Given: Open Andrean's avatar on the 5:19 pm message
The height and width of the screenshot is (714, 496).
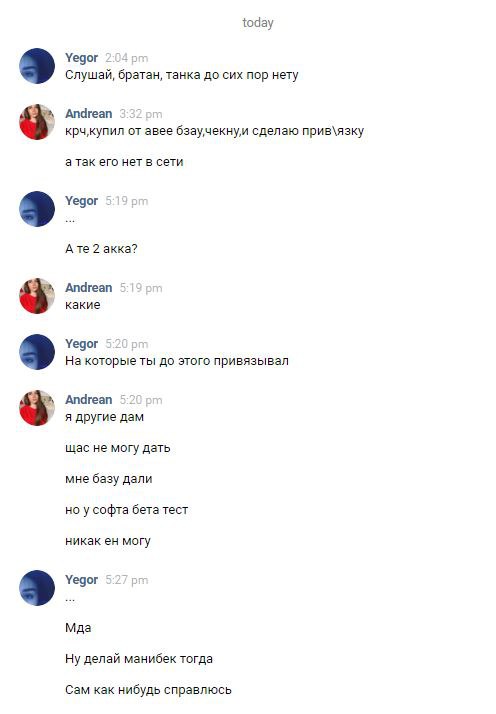Looking at the screenshot, I should coord(37,296).
